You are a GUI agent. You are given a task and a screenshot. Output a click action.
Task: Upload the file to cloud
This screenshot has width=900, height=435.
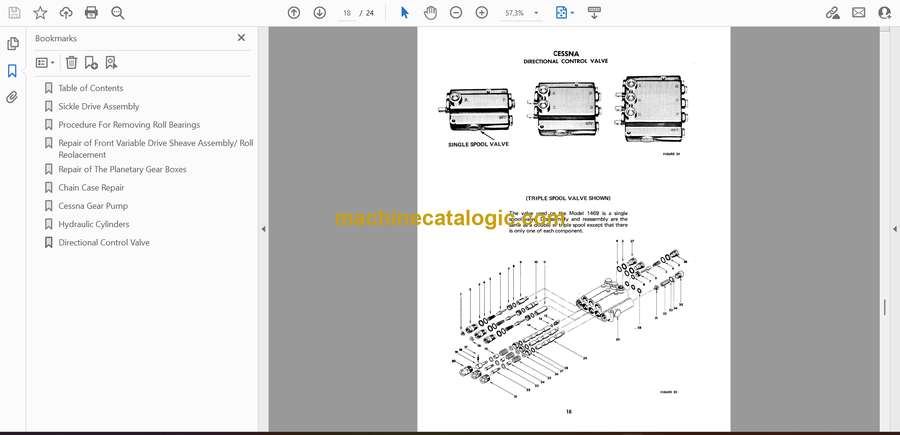coord(66,13)
